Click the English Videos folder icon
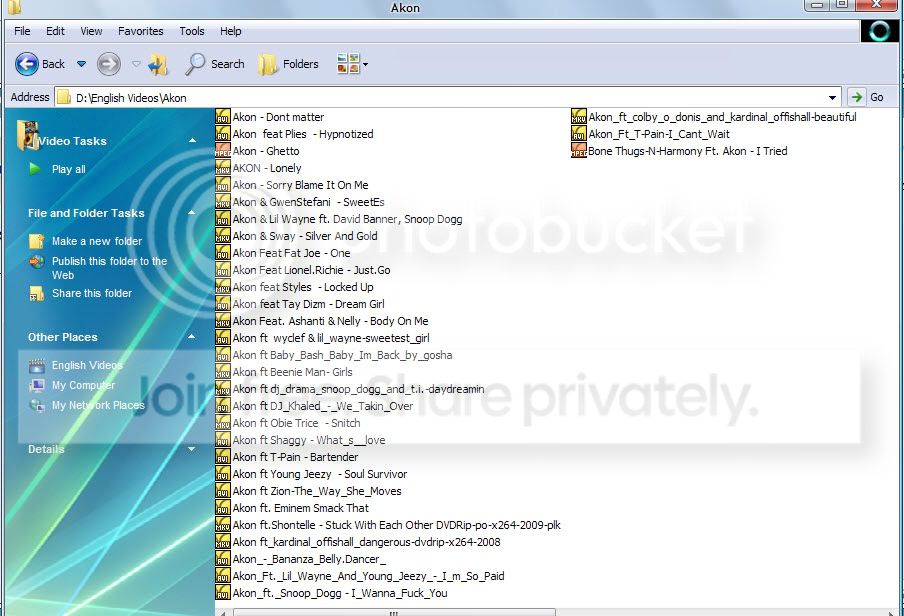 coord(37,365)
